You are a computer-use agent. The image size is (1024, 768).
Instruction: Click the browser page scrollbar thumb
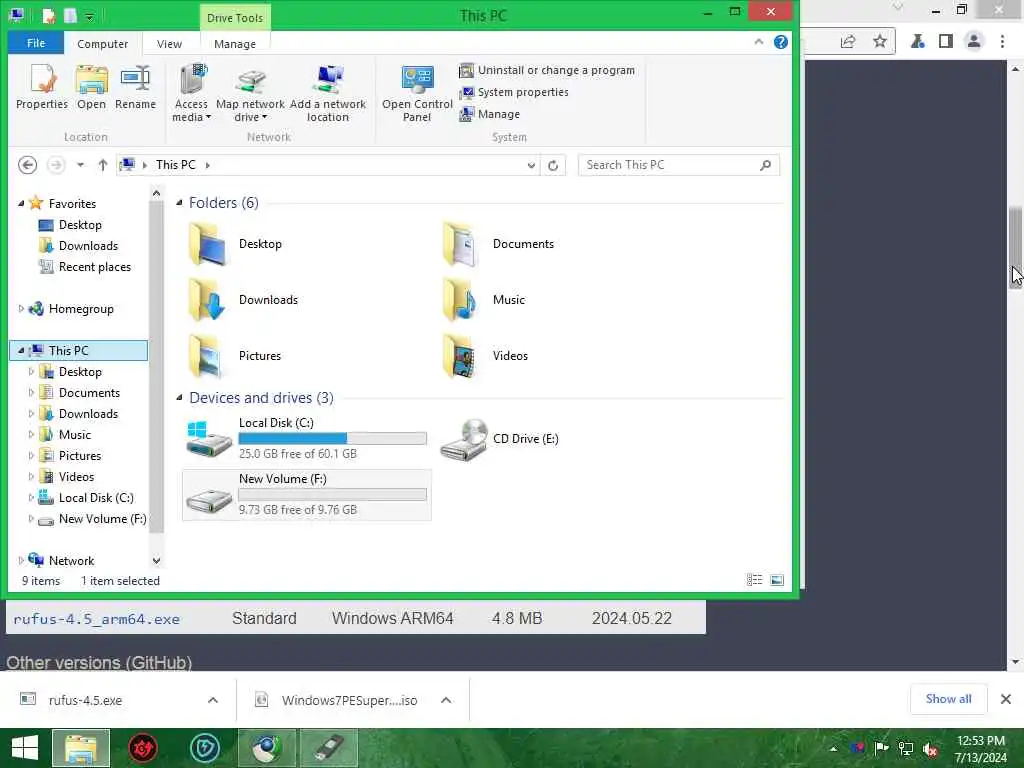pyautogui.click(x=1016, y=247)
